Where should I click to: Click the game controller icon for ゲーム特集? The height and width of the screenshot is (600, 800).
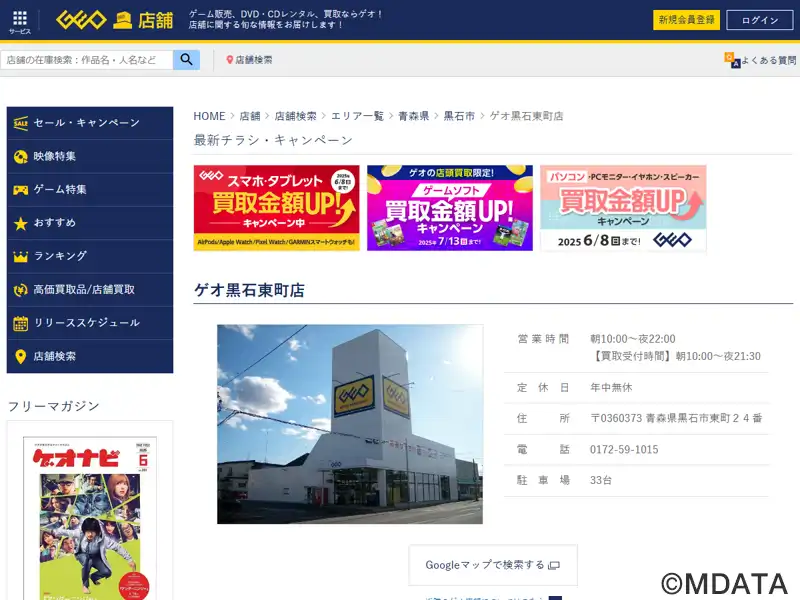[20, 190]
